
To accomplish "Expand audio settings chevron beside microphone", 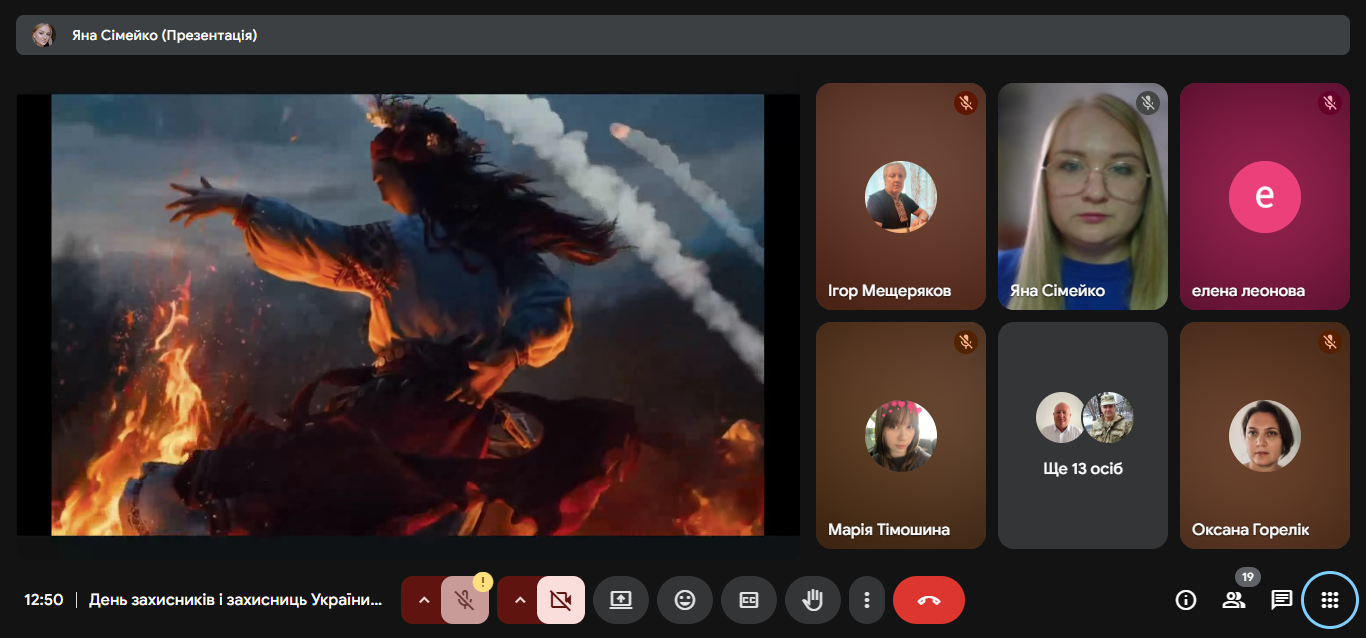I will [x=424, y=600].
